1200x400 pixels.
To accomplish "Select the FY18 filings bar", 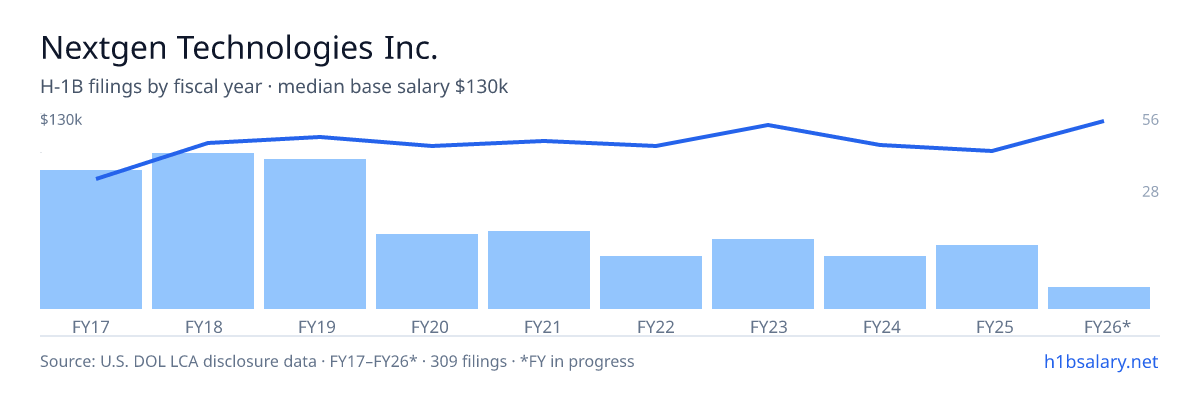I will coord(203,231).
